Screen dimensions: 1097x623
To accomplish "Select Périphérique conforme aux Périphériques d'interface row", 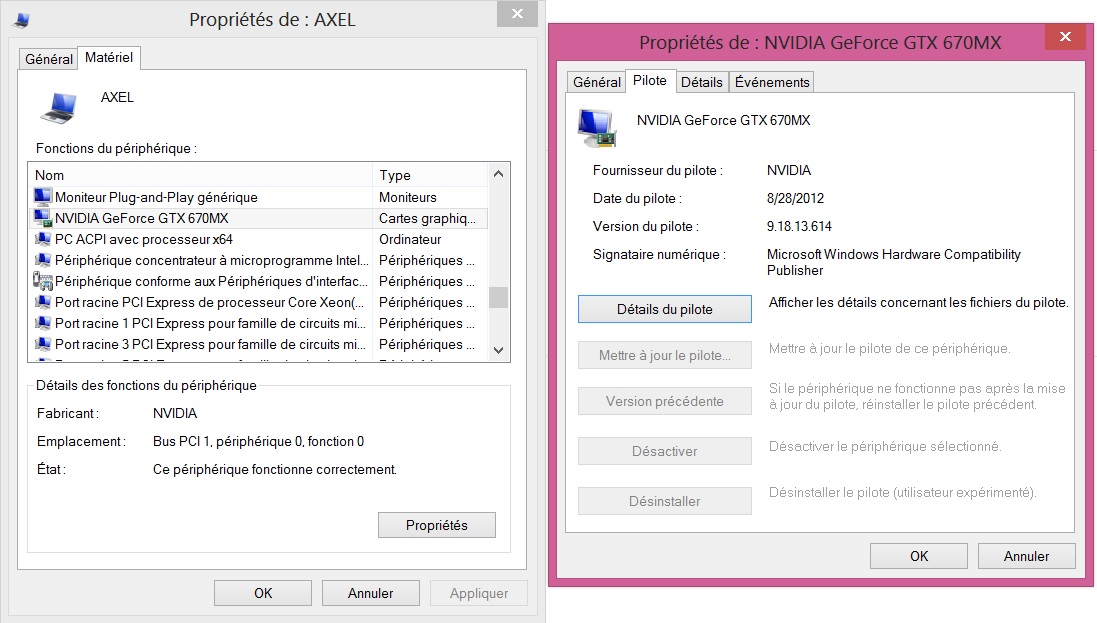I will click(x=260, y=281).
